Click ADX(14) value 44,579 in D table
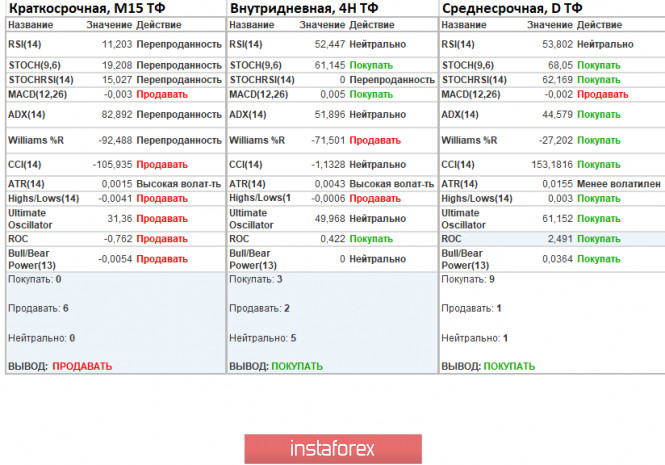 [557, 115]
